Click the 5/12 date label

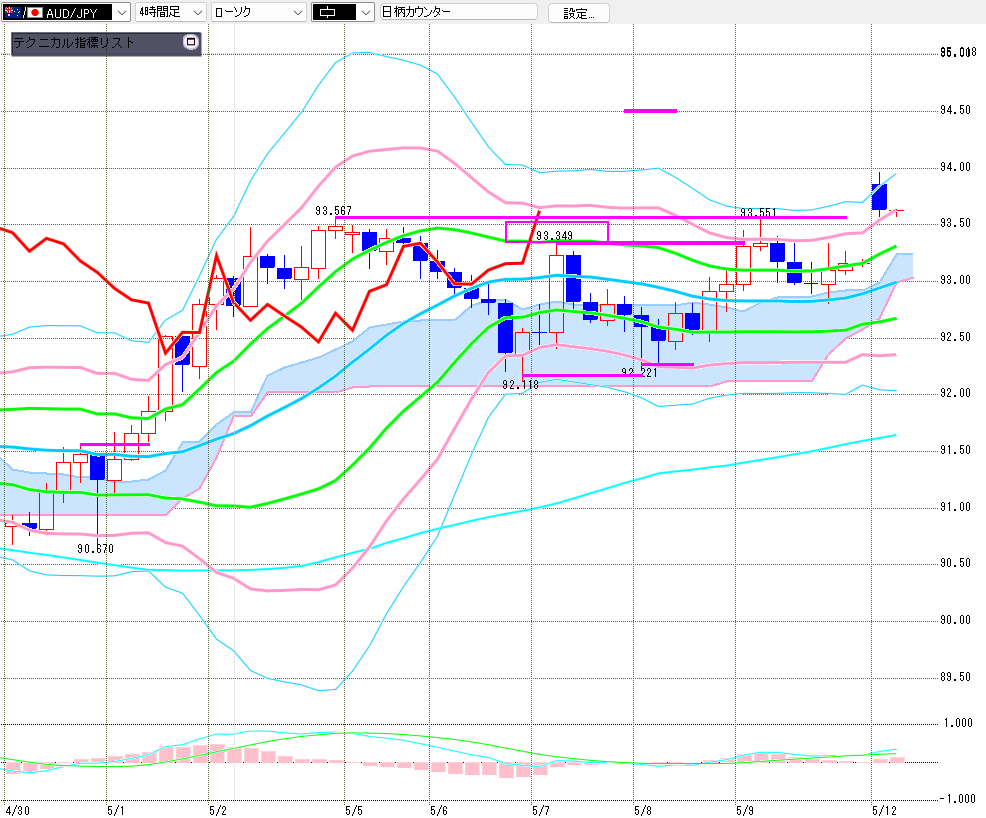884,810
